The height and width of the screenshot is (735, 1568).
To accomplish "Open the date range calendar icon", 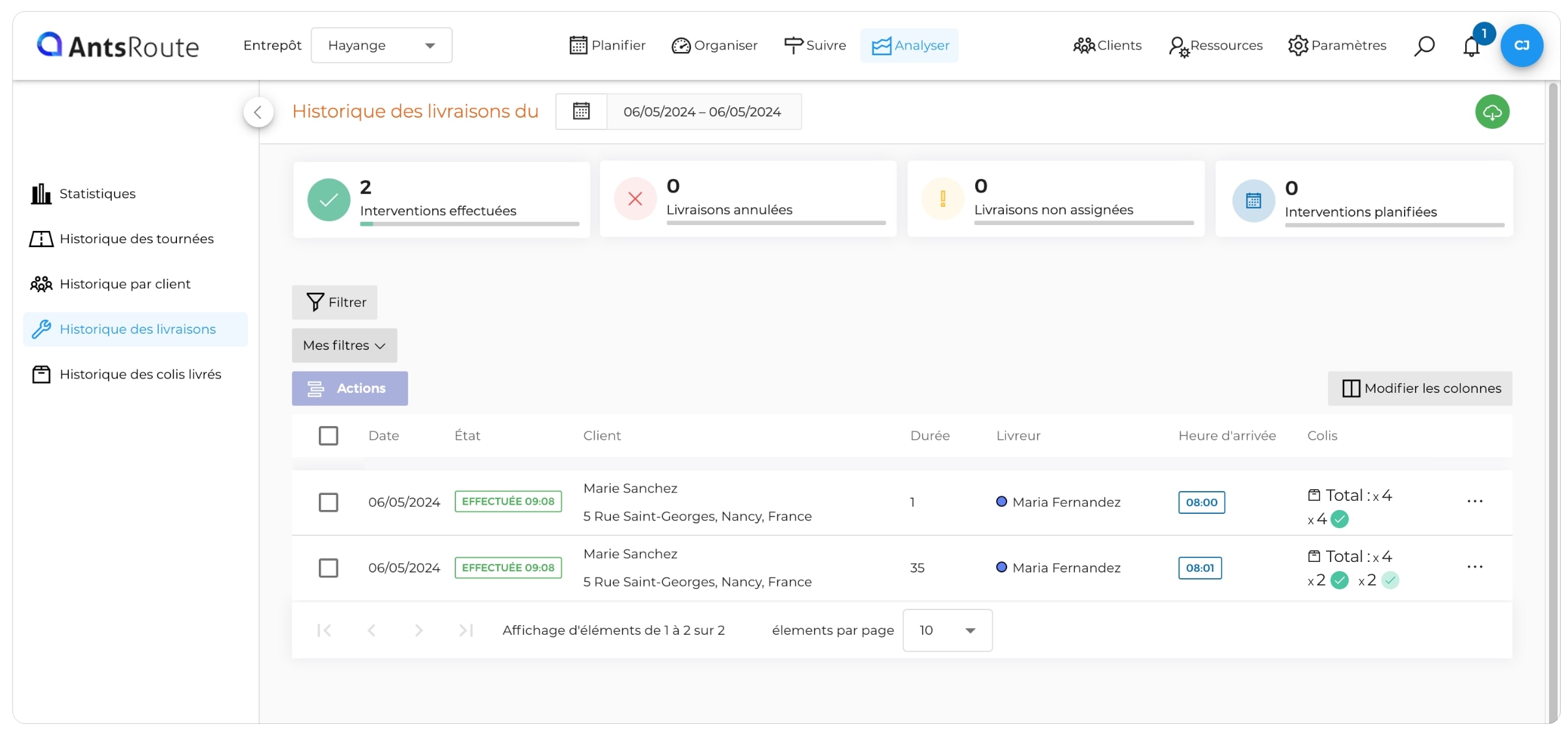I will 581,112.
